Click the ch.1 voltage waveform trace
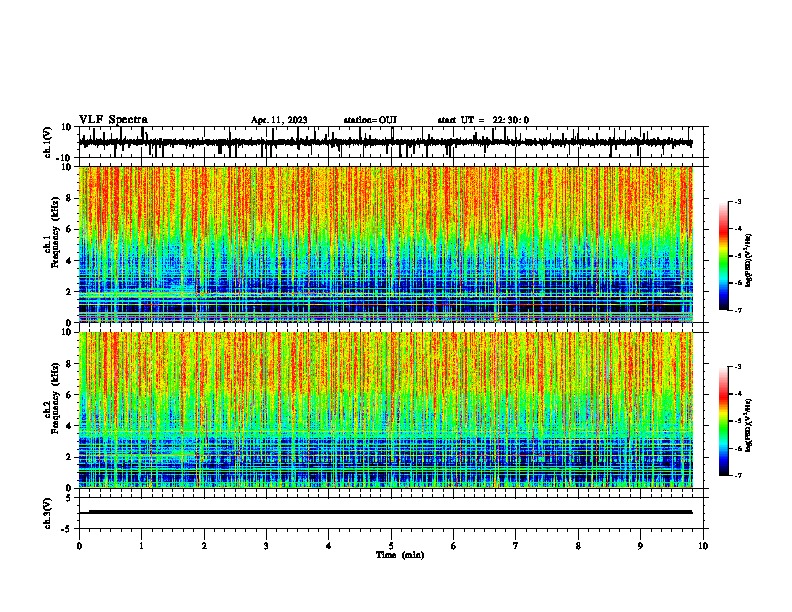This screenshot has height=612, width=792. pos(385,143)
